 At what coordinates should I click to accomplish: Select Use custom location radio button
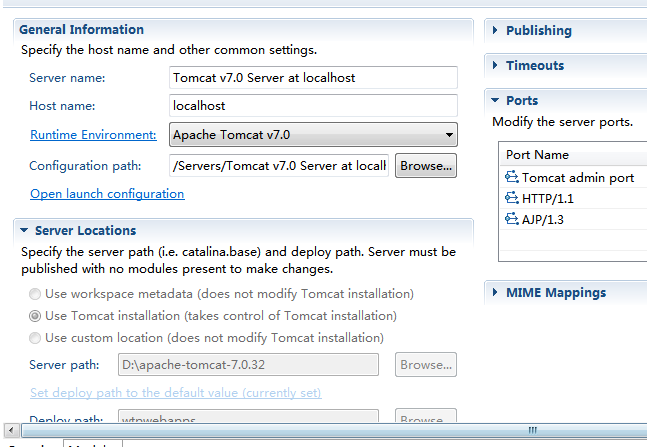click(x=35, y=338)
